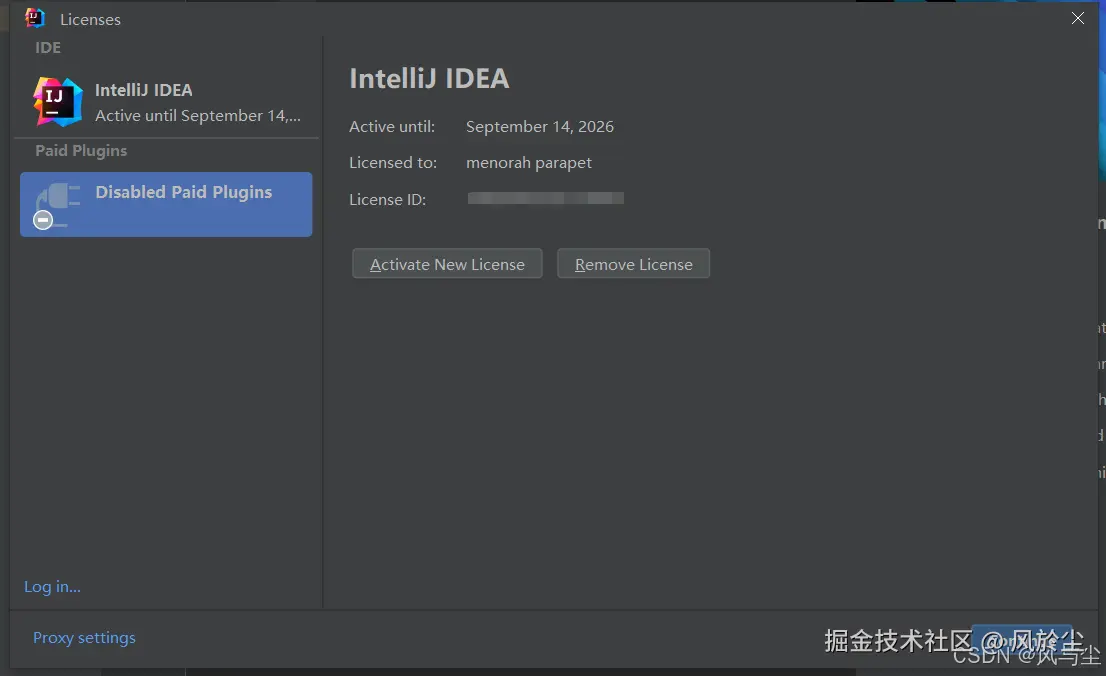The width and height of the screenshot is (1106, 676).
Task: Click the blurred License ID value
Action: pos(545,199)
